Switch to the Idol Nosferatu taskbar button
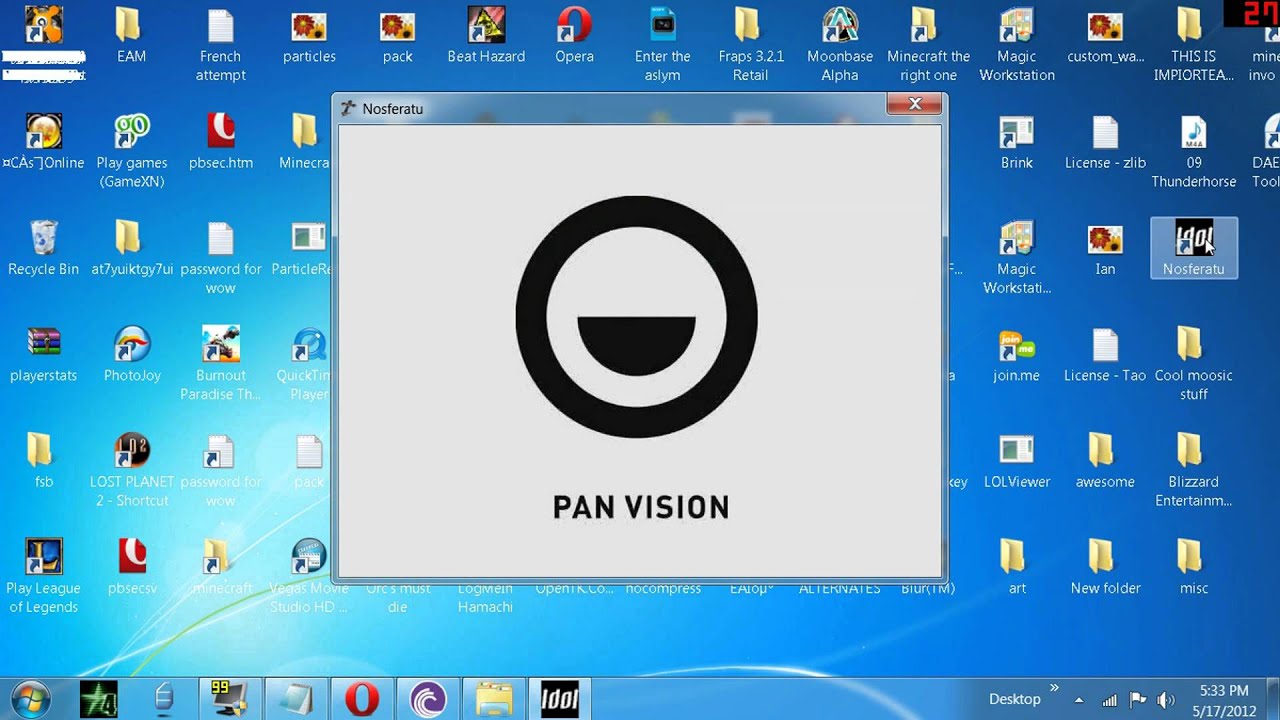1280x720 pixels. coord(560,699)
